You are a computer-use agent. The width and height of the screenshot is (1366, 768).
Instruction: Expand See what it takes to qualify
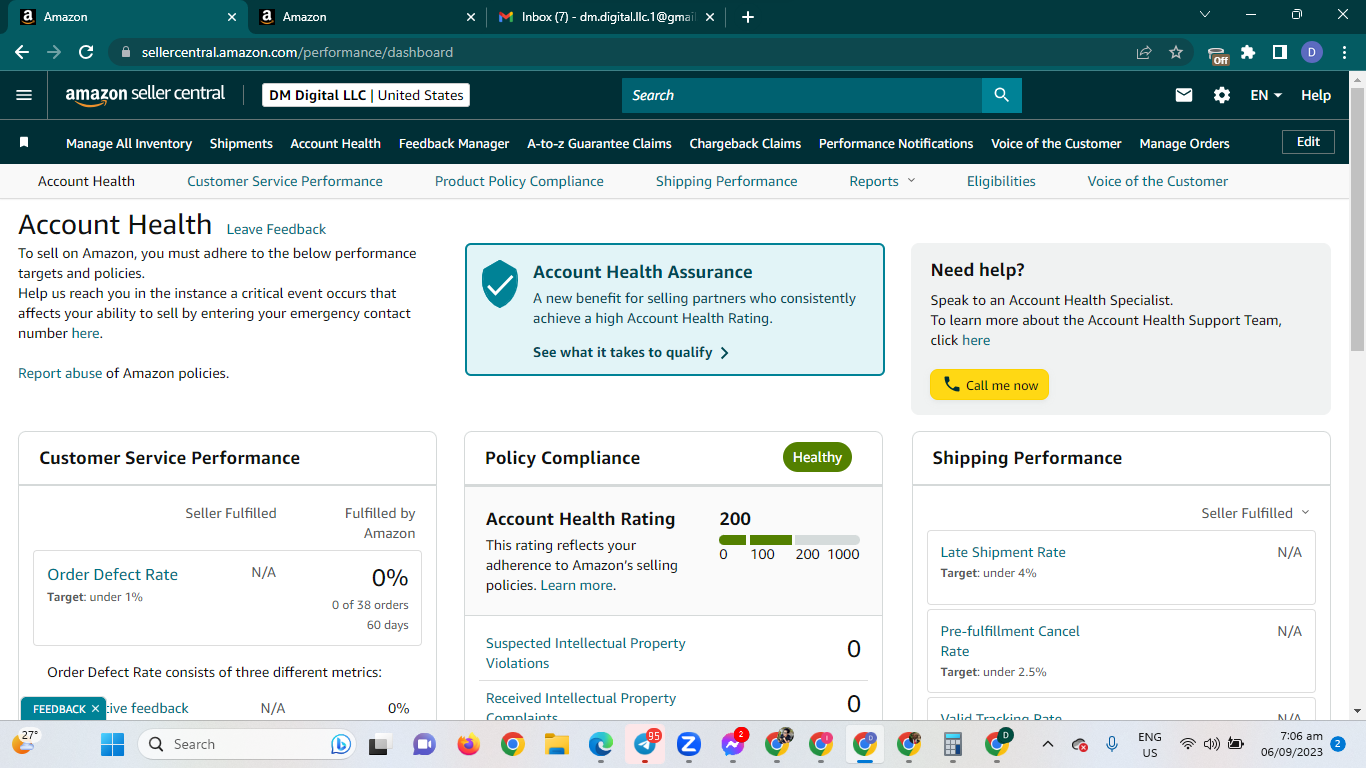pos(631,352)
